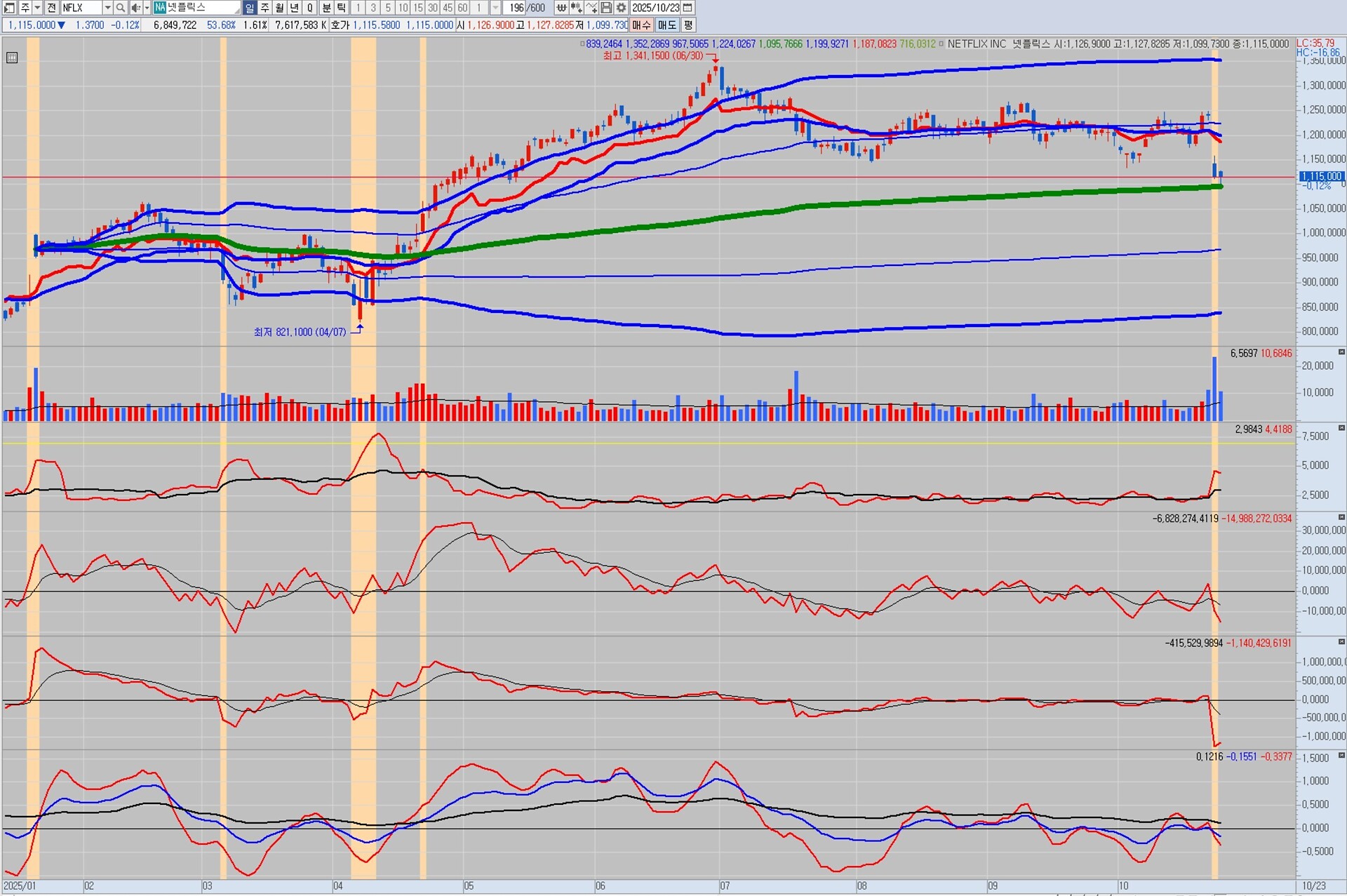This screenshot has width=1347, height=896.
Task: Open the dropdown next to speaker icon
Action: point(147,8)
